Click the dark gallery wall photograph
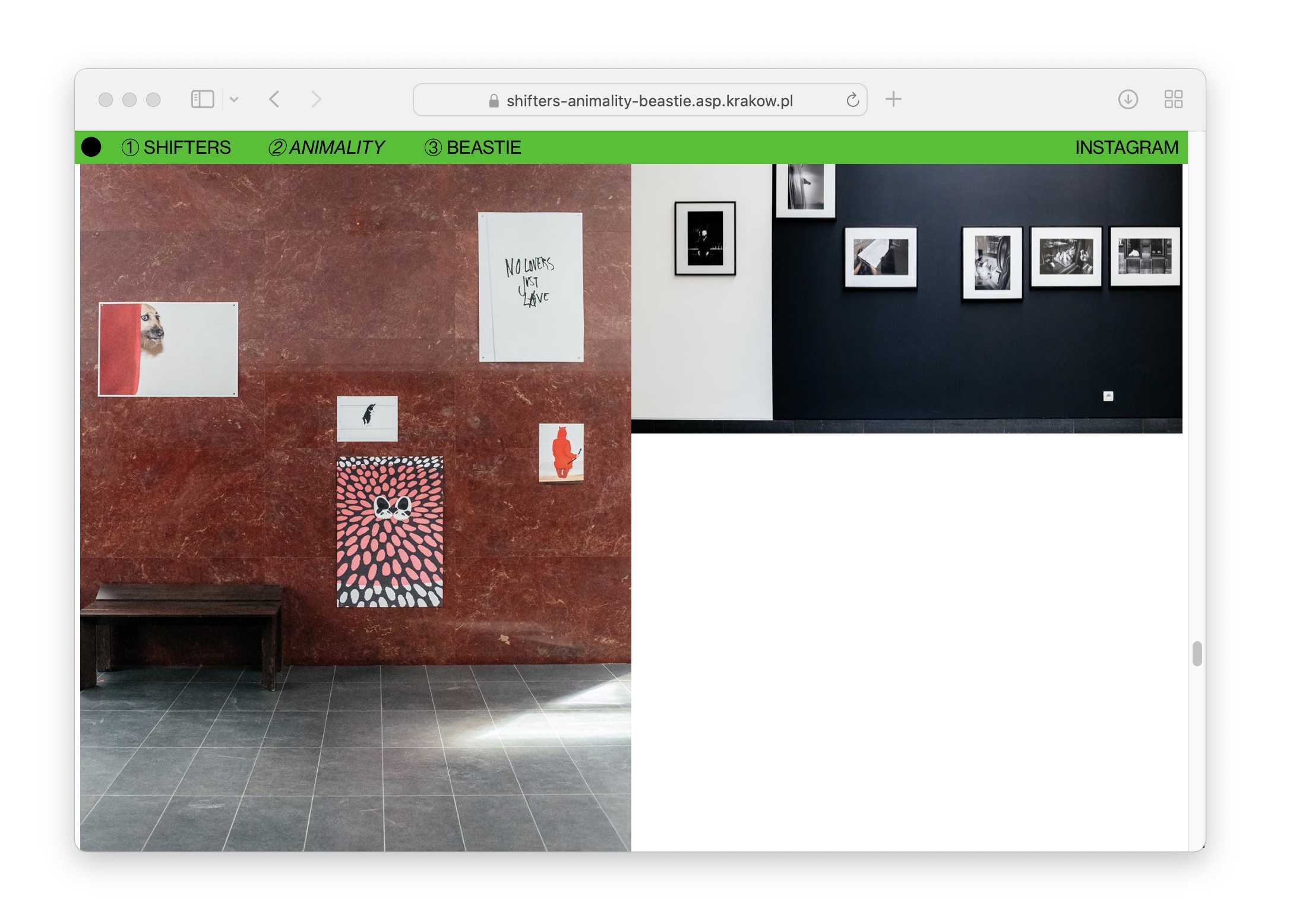This screenshot has width=1290, height=924. click(x=906, y=298)
